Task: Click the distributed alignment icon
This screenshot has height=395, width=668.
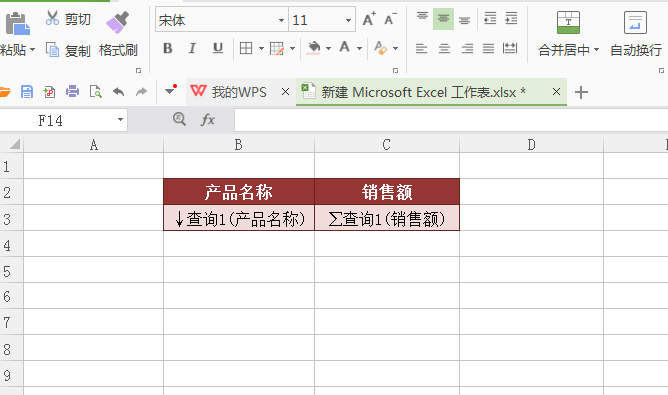Action: point(510,49)
